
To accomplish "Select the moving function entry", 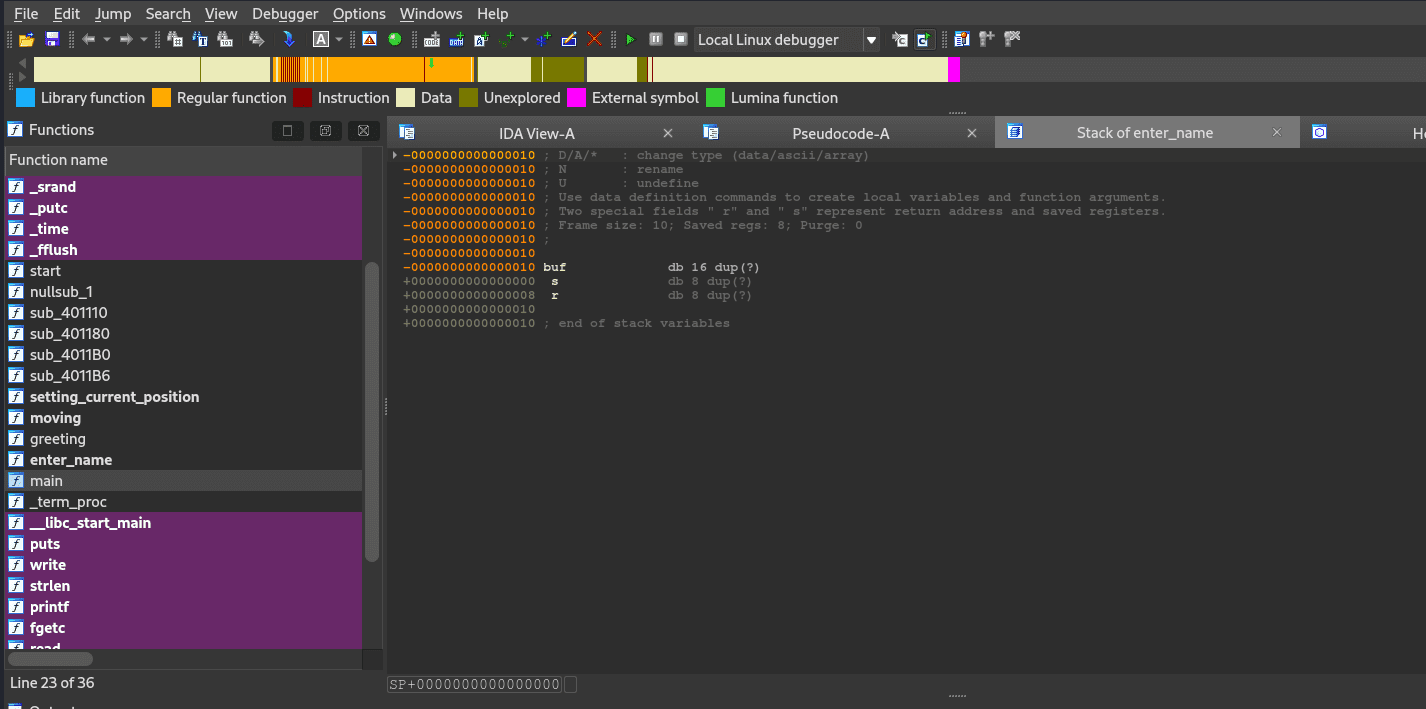I will pos(55,418).
